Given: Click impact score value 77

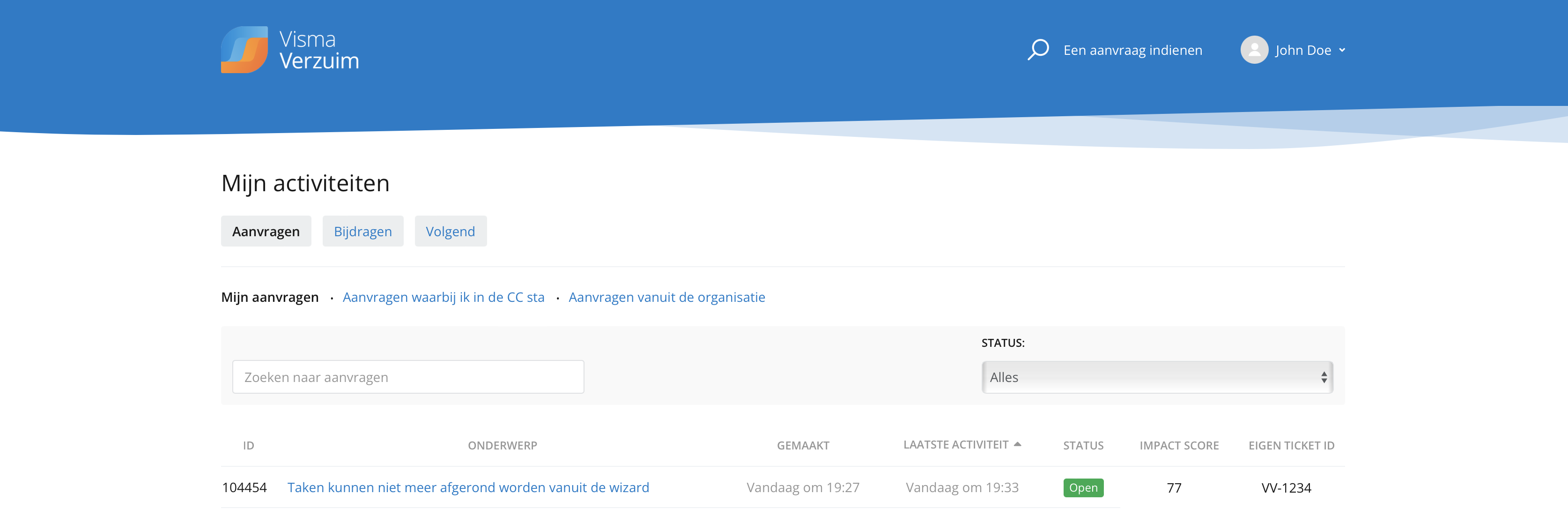Looking at the screenshot, I should pos(1174,488).
